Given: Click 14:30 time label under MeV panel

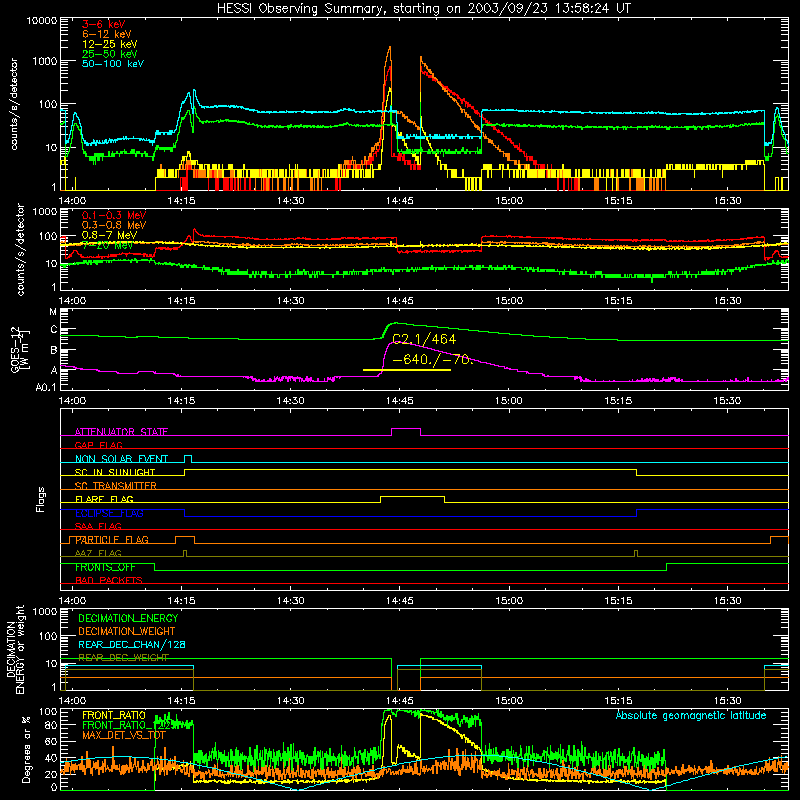Looking at the screenshot, I should pyautogui.click(x=290, y=301).
